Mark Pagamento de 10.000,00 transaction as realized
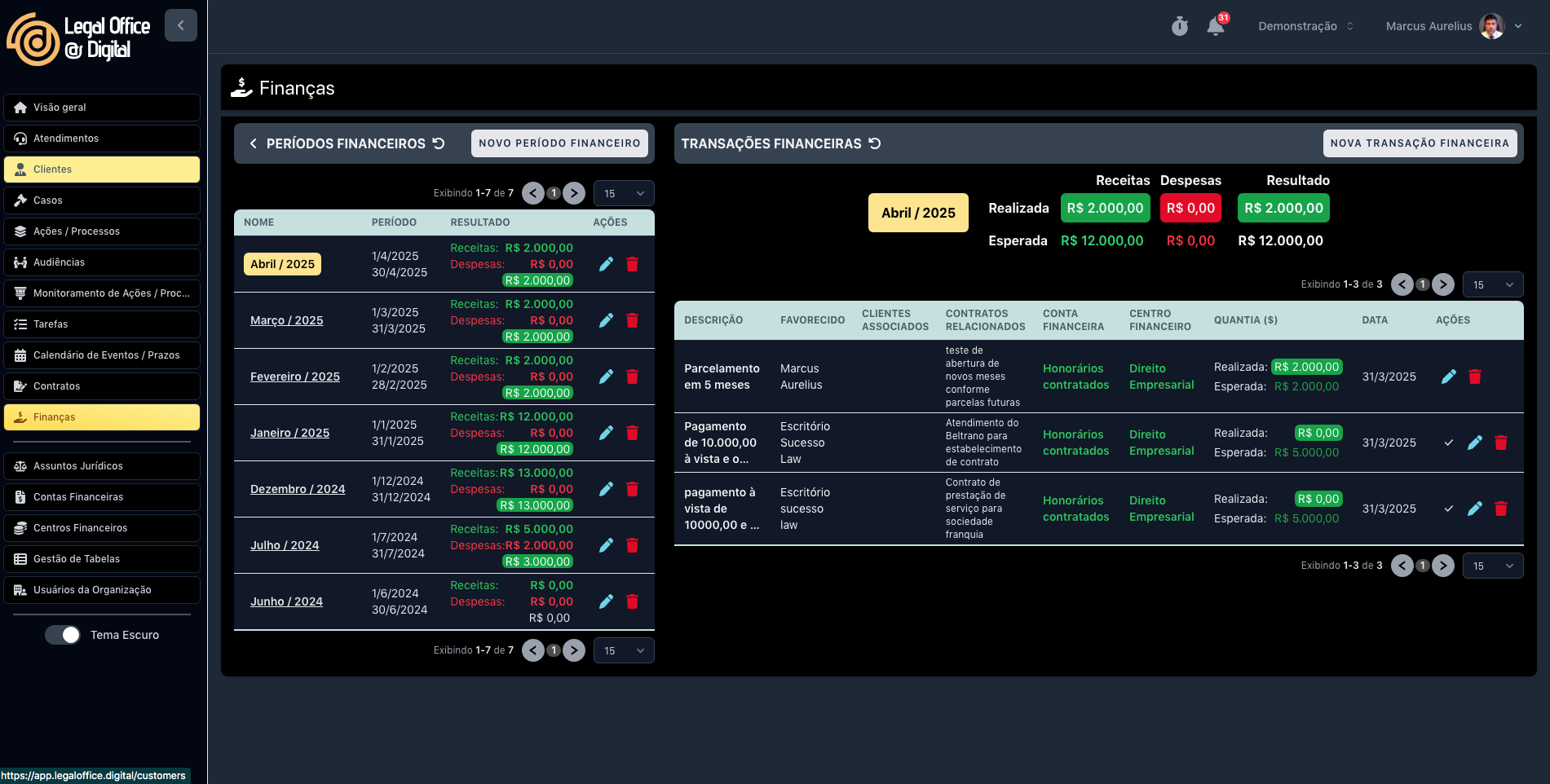This screenshot has height=784, width=1550. point(1448,443)
